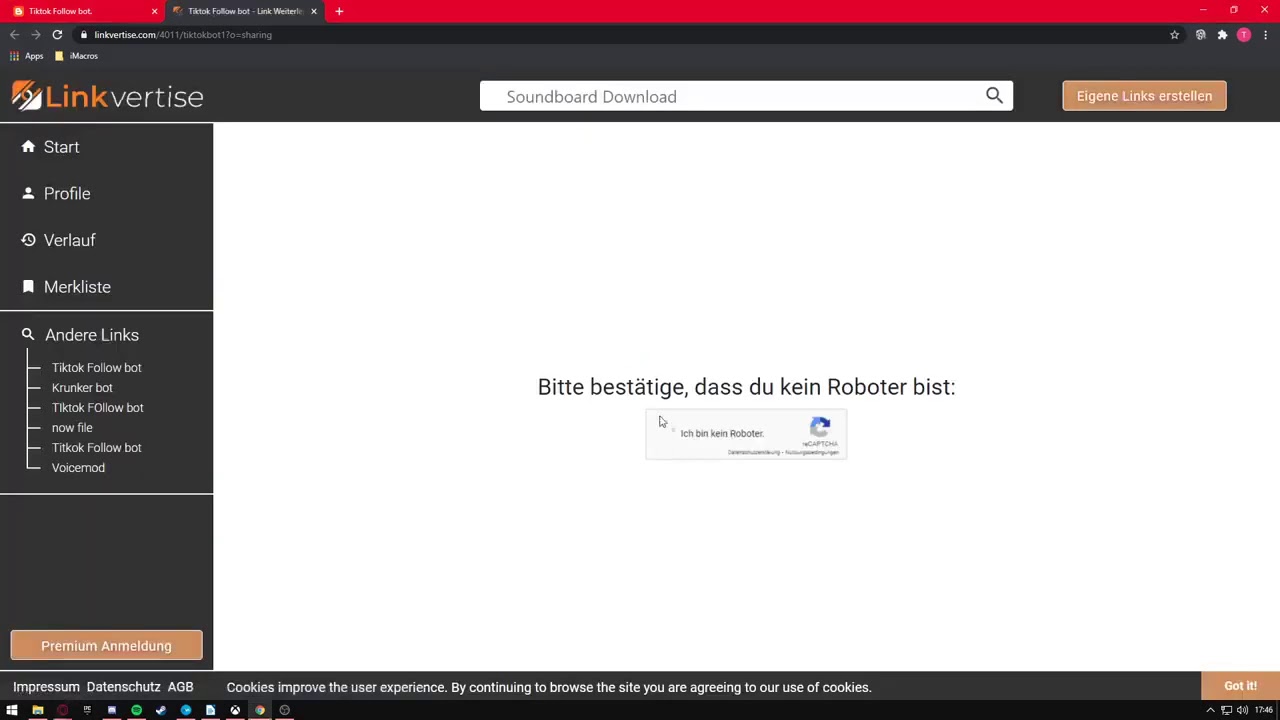
Task: Open Chrome's three-dot menu
Action: (1266, 35)
